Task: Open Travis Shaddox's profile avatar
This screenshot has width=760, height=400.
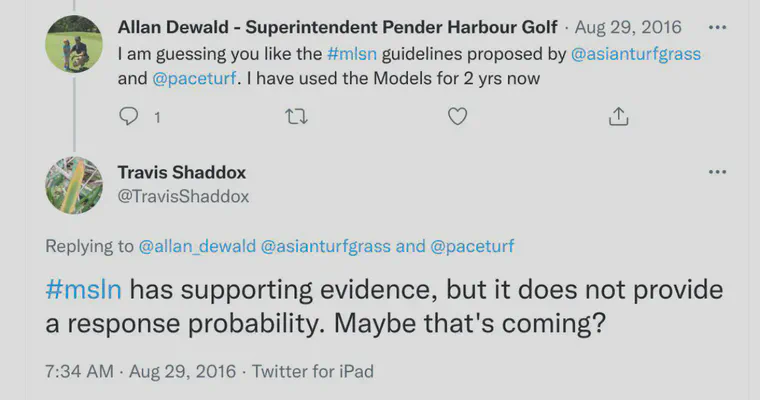Action: point(74,185)
